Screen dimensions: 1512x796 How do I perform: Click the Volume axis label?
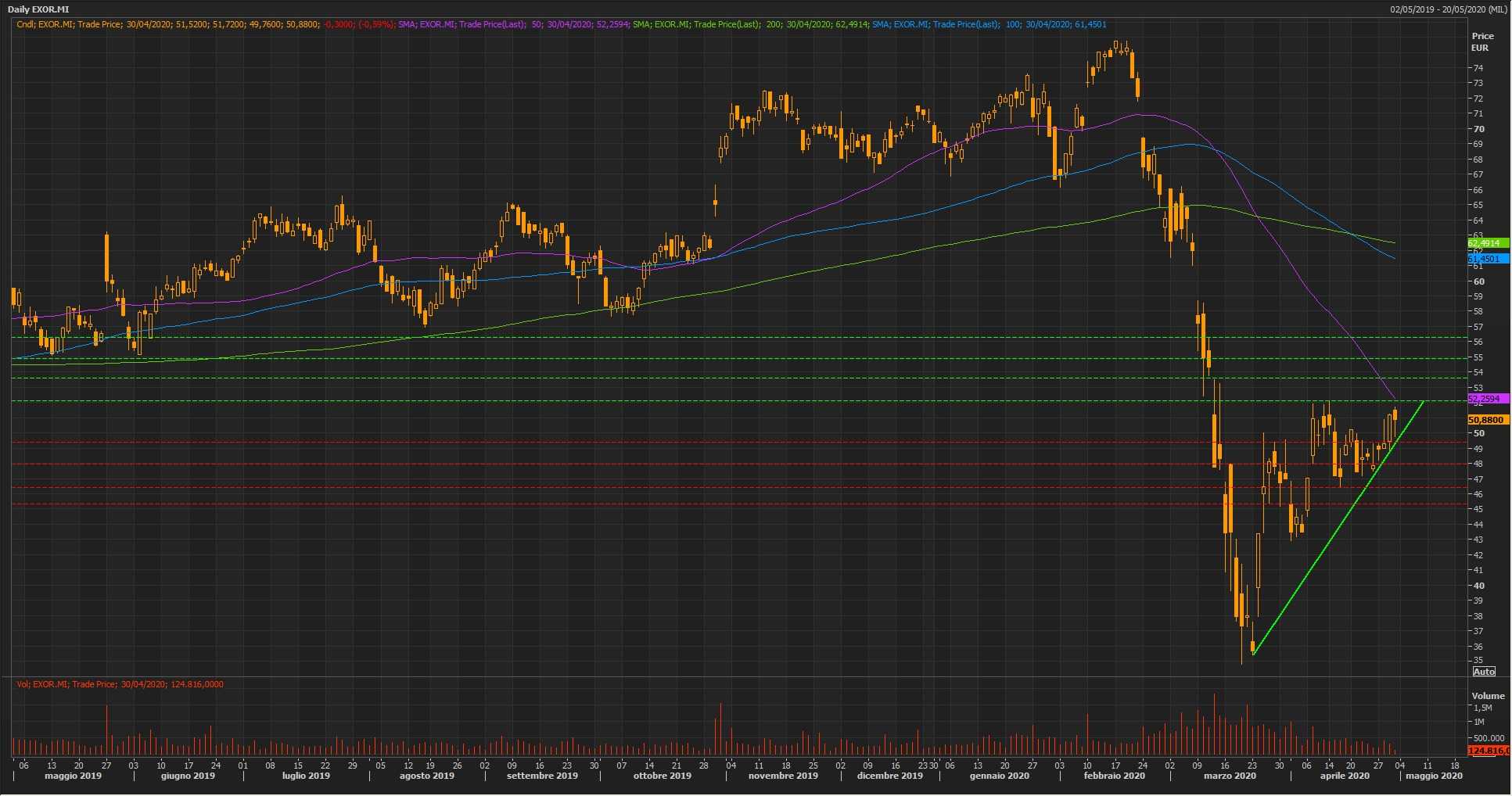tap(1488, 696)
